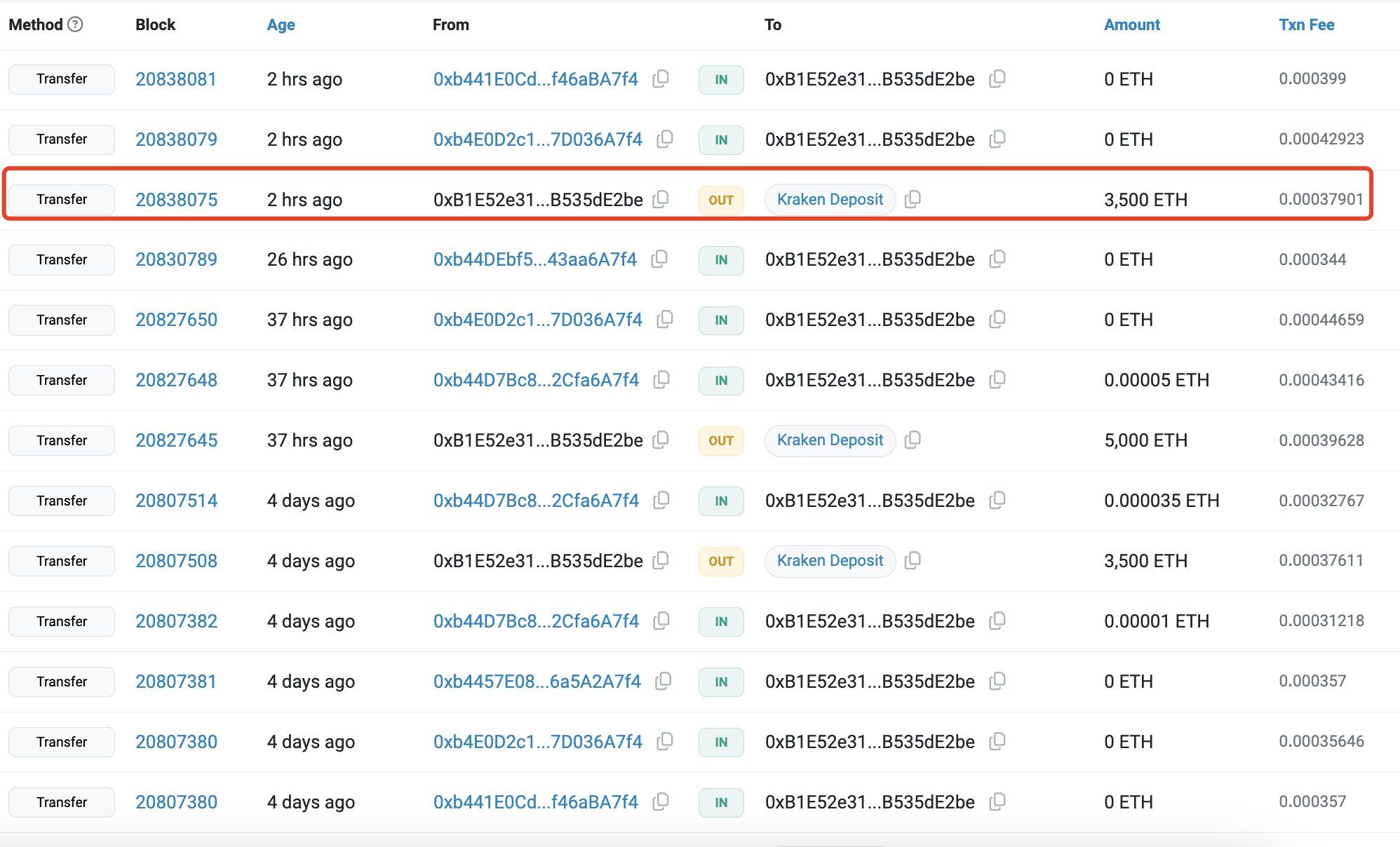Copy the to address on block 20807514
The width and height of the screenshot is (1400, 847).
click(x=997, y=501)
